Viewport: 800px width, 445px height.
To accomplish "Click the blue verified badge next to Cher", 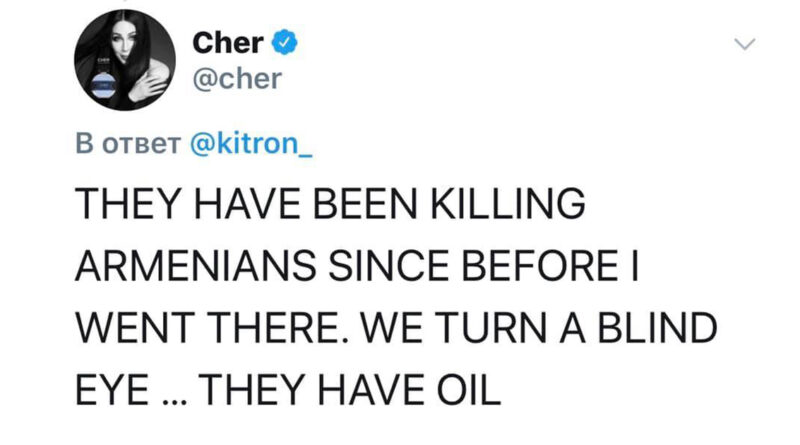I will click(x=284, y=42).
